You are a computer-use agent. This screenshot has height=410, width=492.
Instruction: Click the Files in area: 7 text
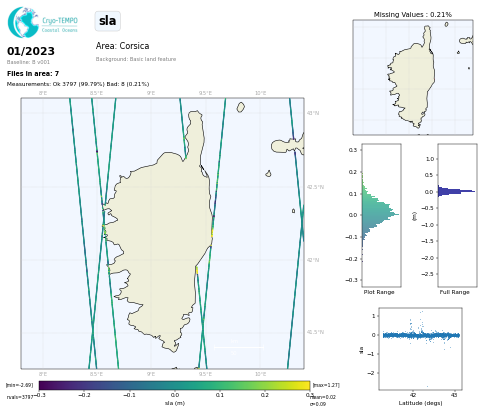coord(33,74)
